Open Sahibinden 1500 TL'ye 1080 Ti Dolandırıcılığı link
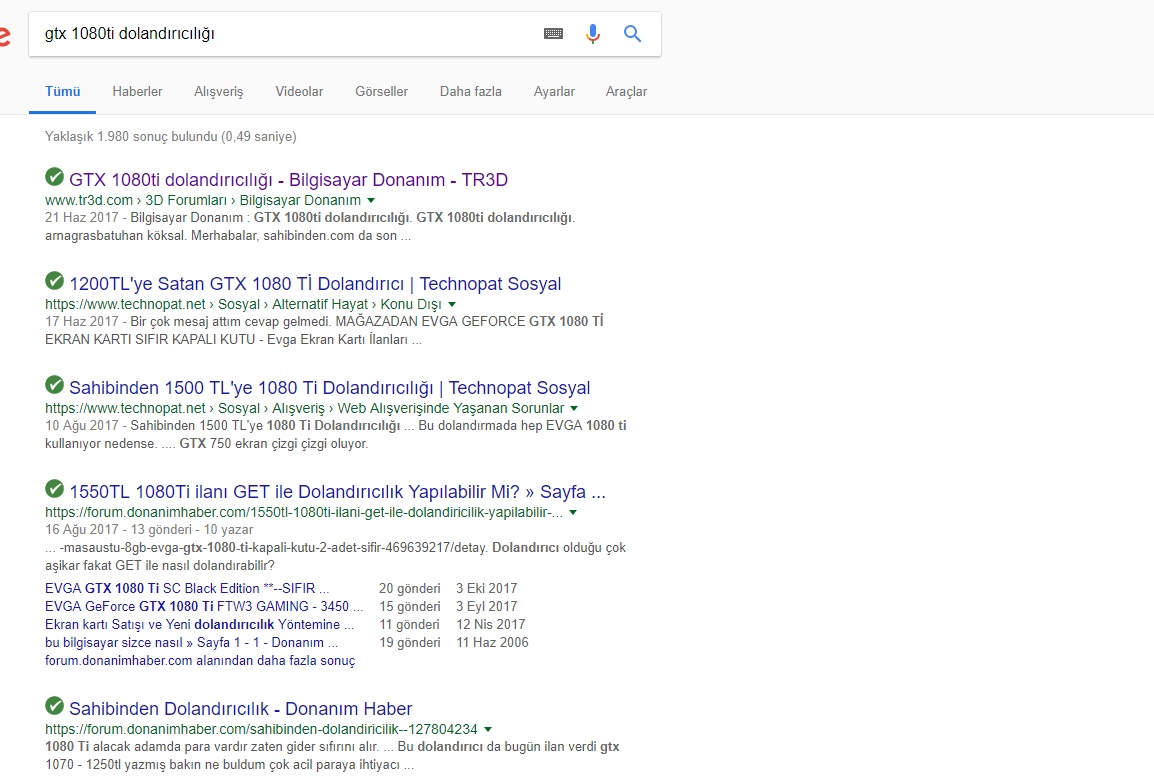The height and width of the screenshot is (783, 1154). (330, 388)
